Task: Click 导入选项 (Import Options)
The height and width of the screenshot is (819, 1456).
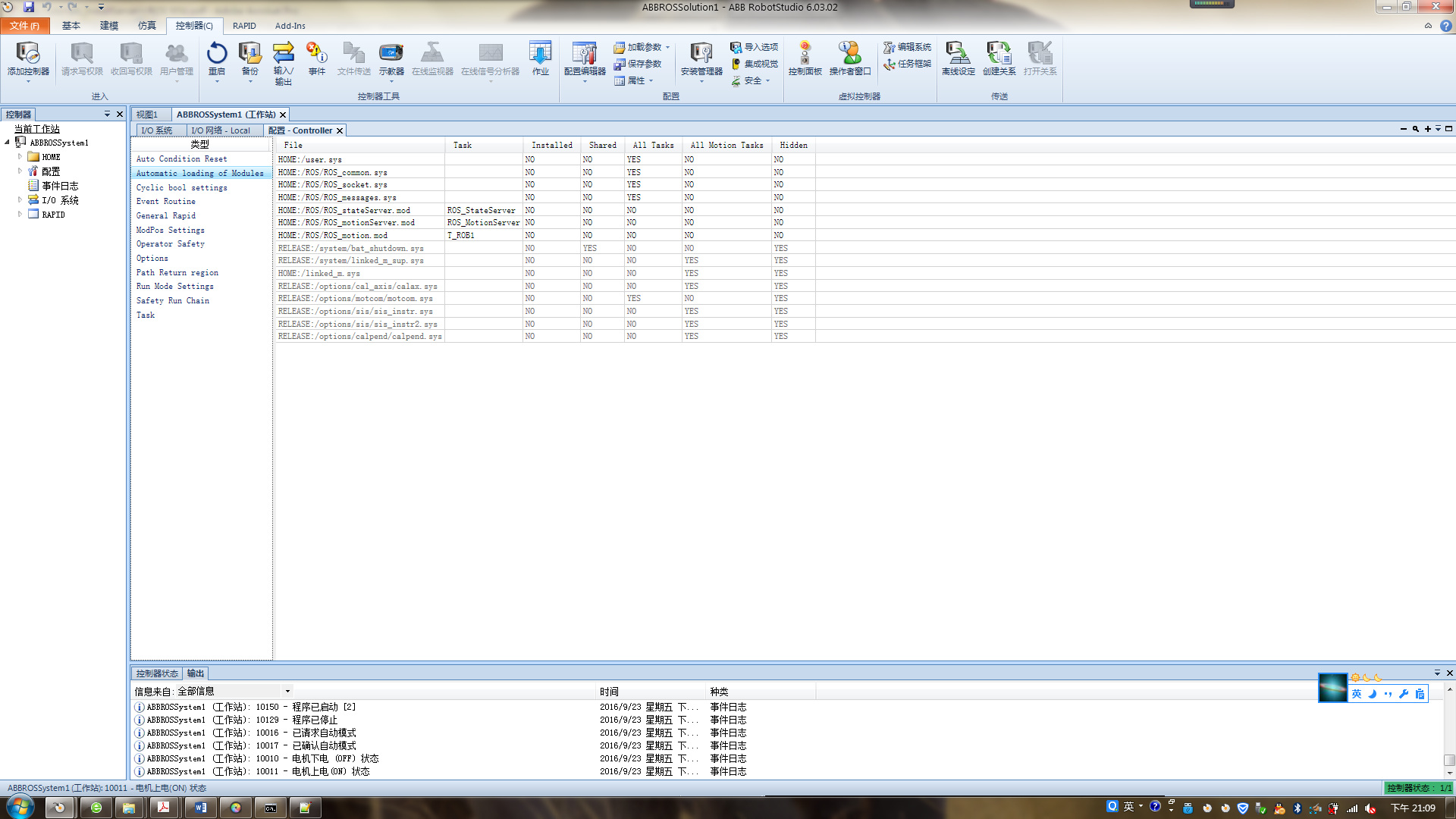Action: point(755,47)
